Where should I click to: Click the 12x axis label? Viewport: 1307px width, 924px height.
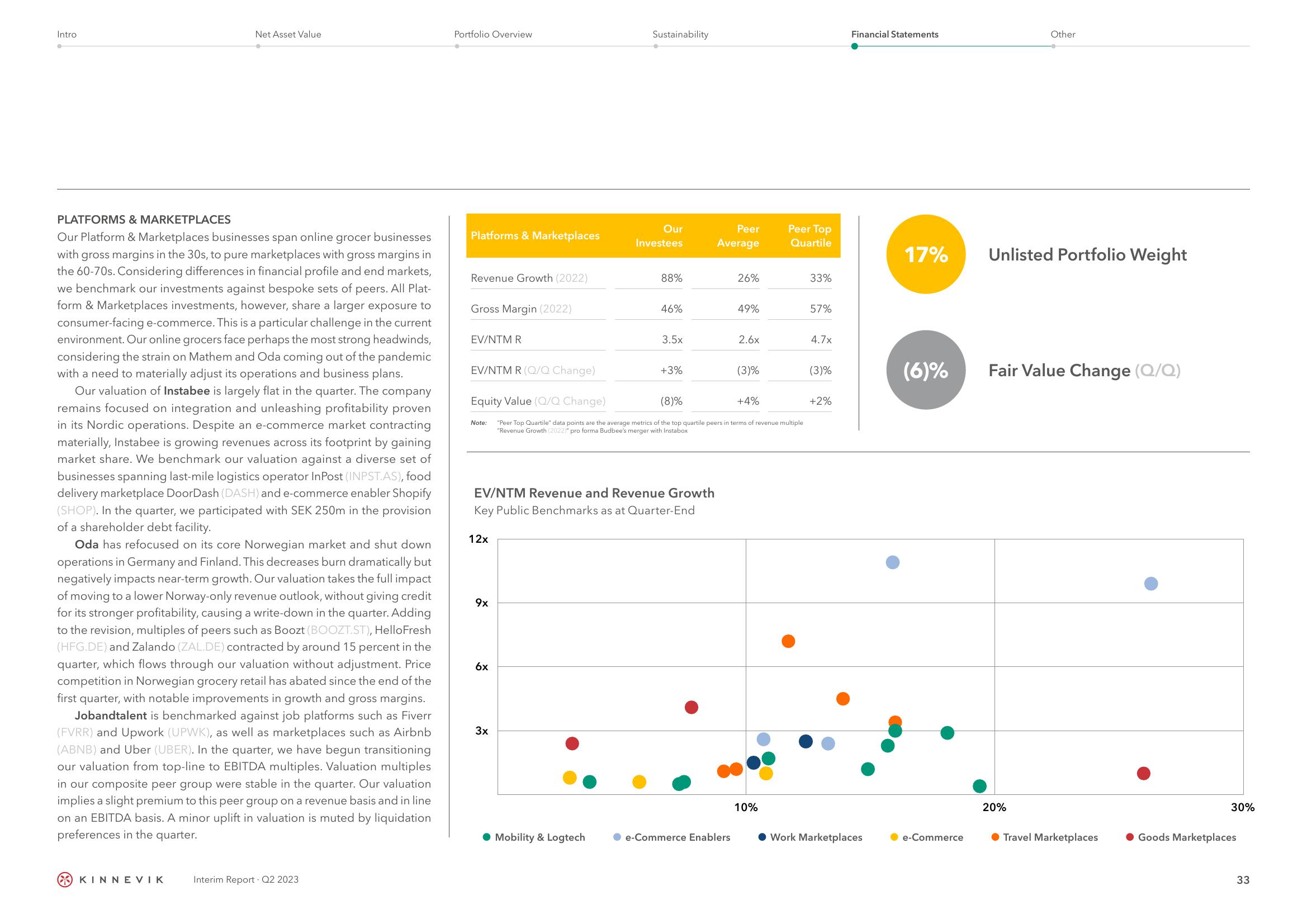pyautogui.click(x=478, y=538)
